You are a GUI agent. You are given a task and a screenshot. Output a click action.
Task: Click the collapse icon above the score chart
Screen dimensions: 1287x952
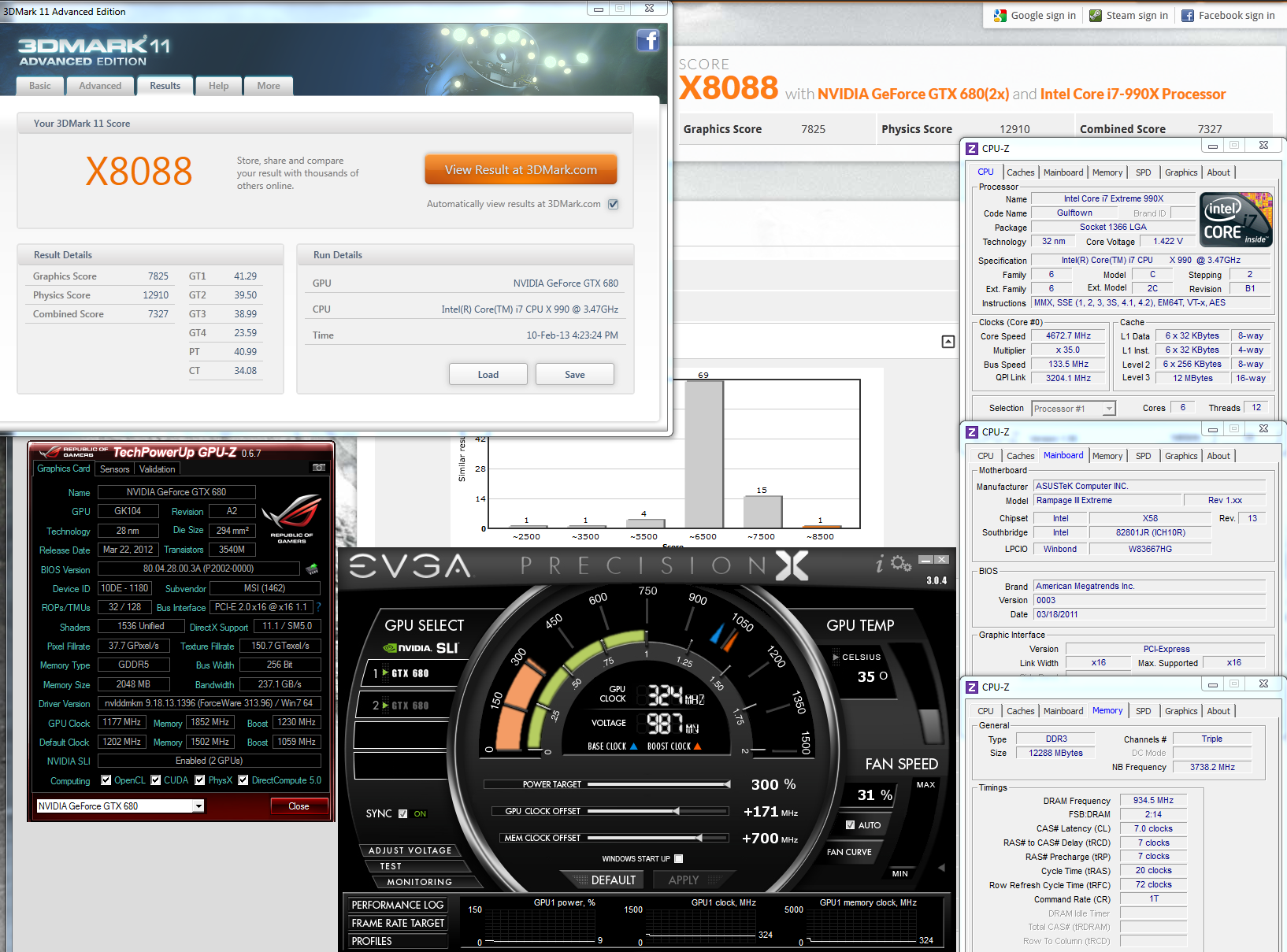(x=948, y=341)
